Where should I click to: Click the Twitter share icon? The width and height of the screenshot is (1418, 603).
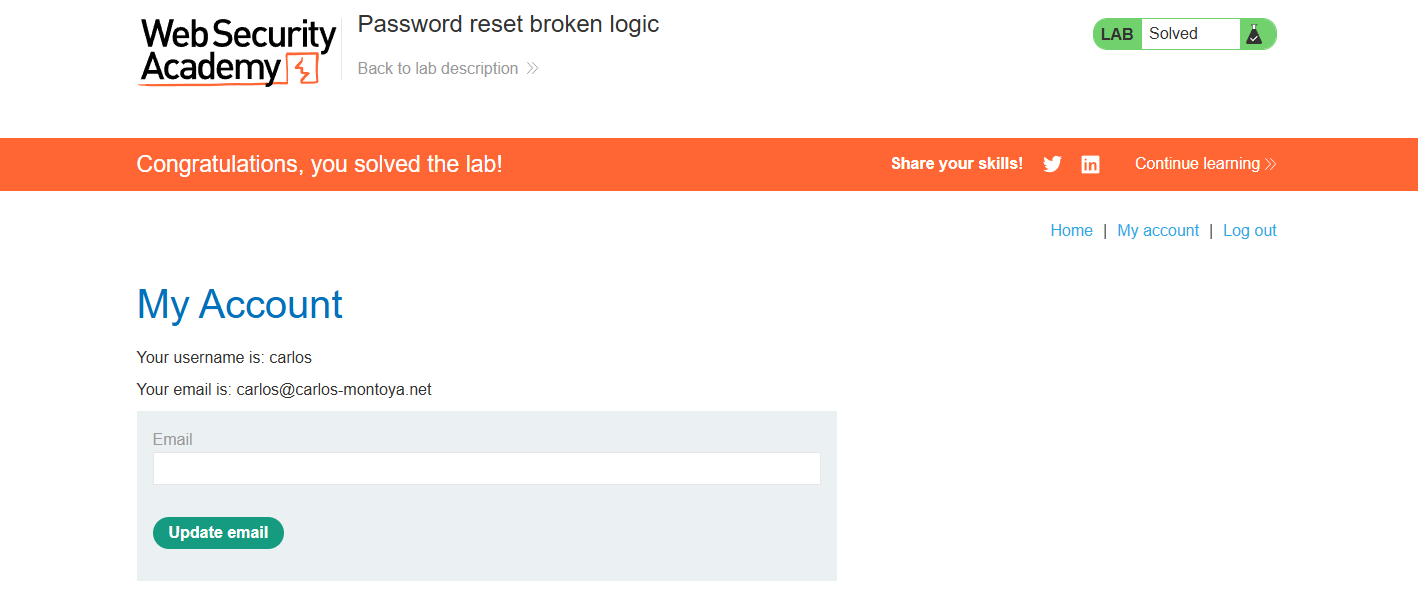click(x=1052, y=164)
